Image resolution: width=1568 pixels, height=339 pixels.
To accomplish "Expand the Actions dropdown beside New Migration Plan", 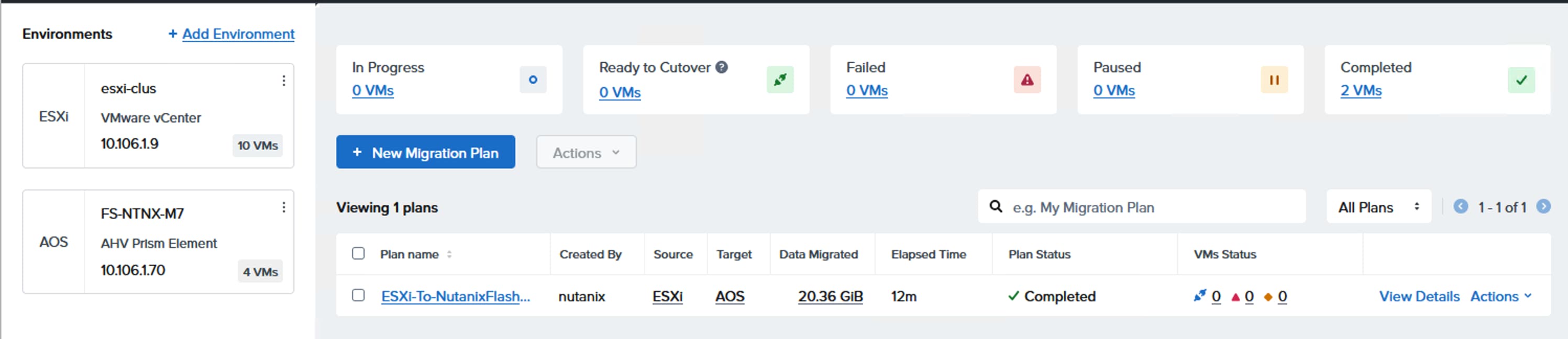I will tap(586, 152).
